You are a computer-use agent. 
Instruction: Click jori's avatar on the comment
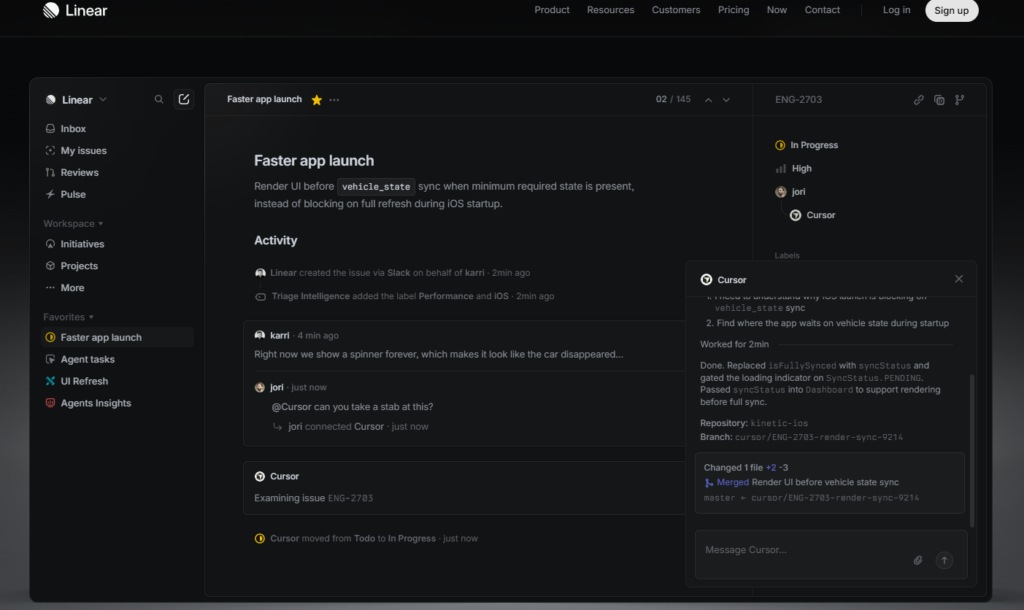point(260,387)
